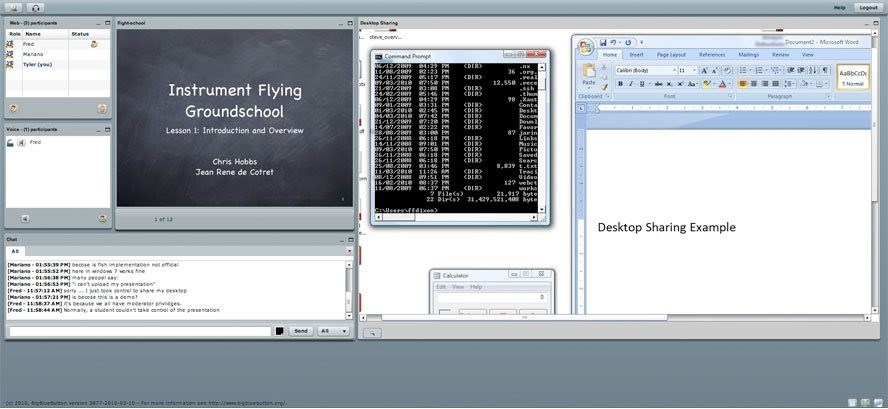
Task: Click the magnifier icon under Desktop Sharing
Action: tap(373, 333)
